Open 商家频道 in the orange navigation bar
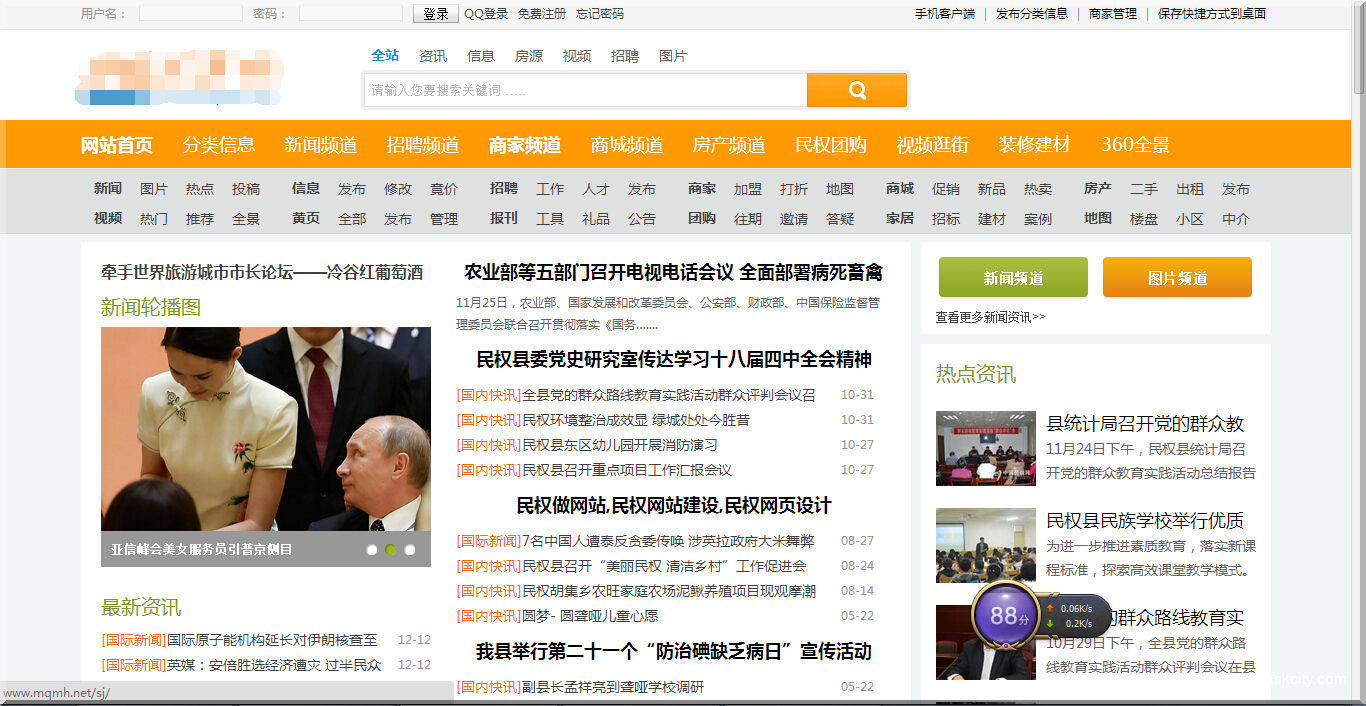The height and width of the screenshot is (706, 1366). 524,145
